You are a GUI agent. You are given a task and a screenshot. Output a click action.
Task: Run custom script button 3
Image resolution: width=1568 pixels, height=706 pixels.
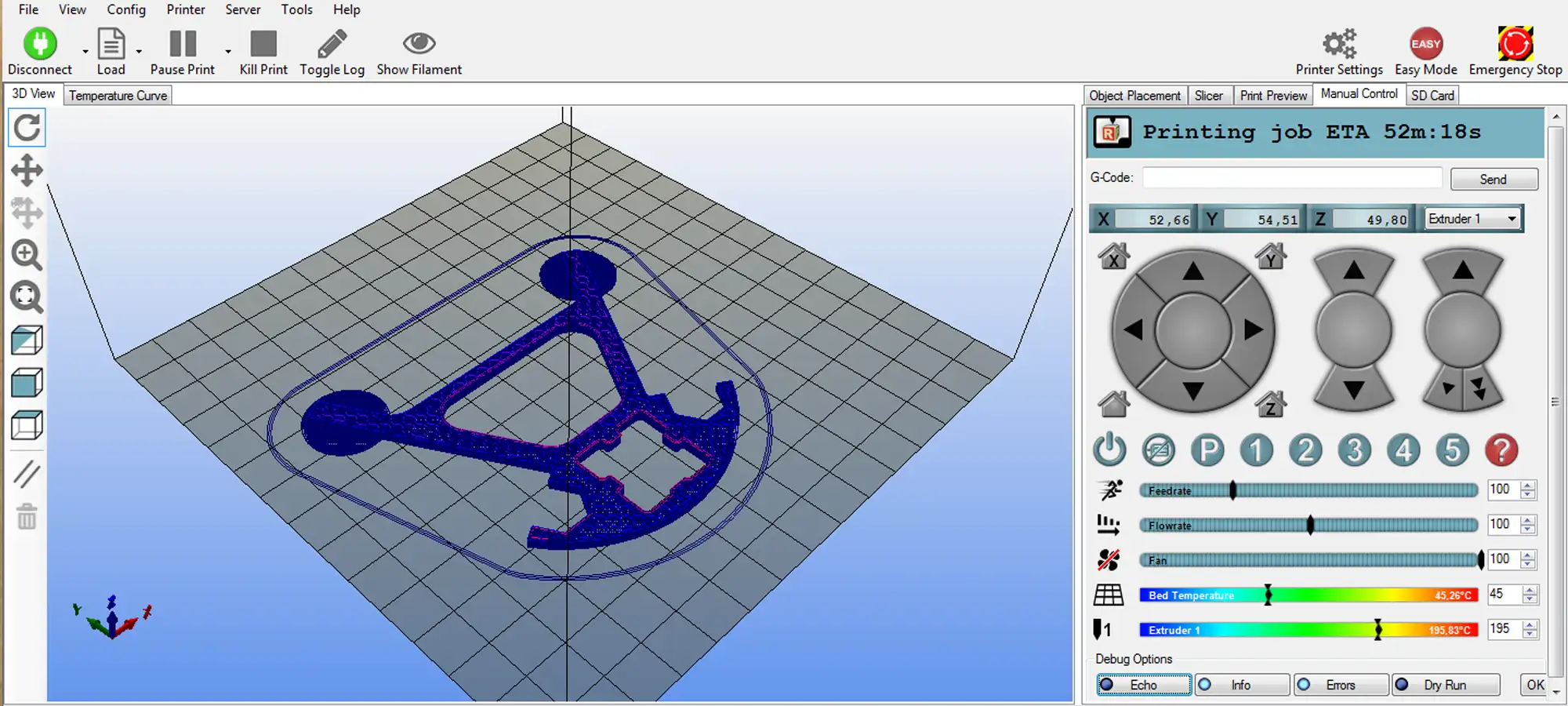click(x=1355, y=450)
